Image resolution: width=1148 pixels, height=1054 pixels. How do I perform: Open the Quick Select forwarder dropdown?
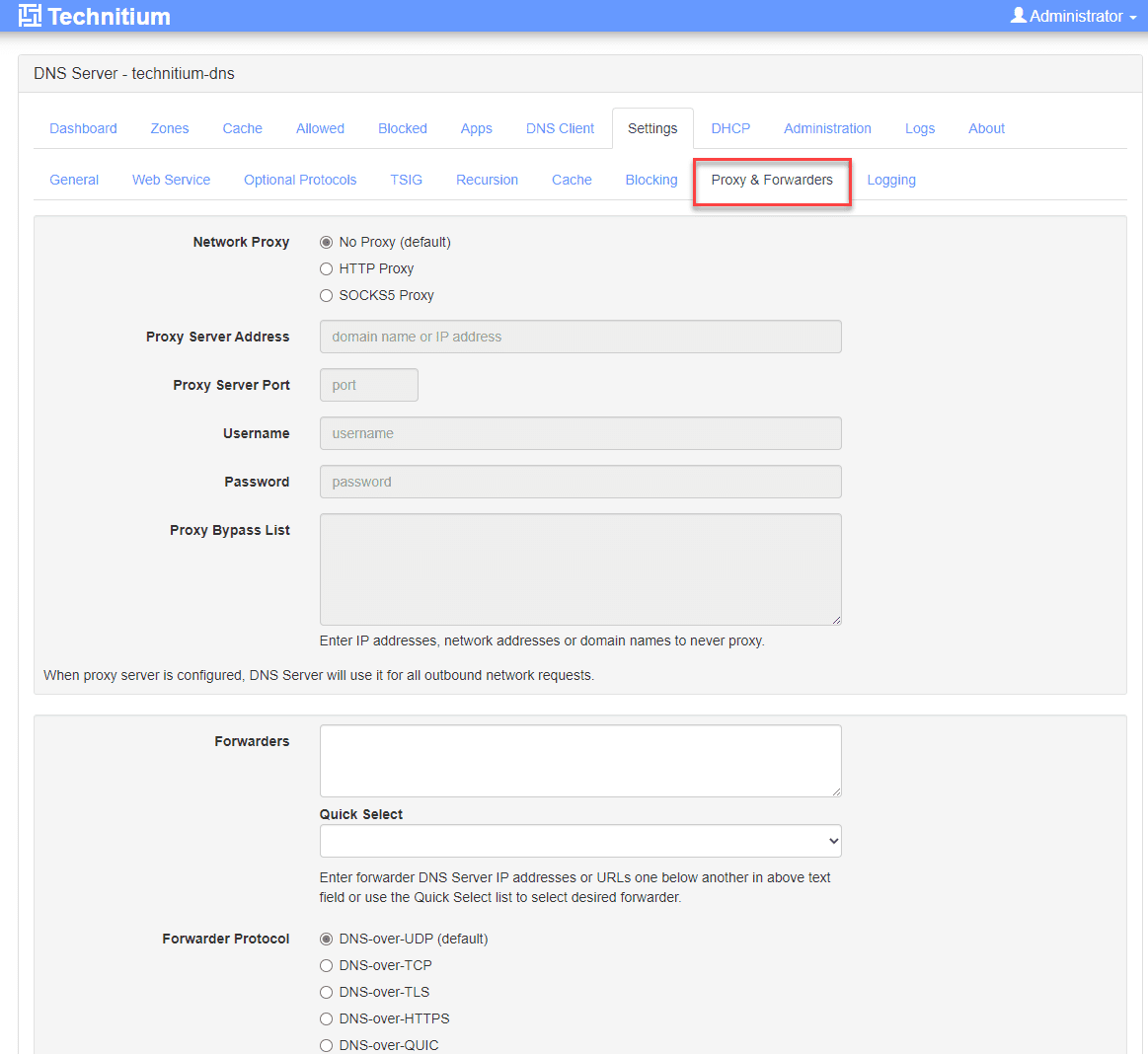580,841
